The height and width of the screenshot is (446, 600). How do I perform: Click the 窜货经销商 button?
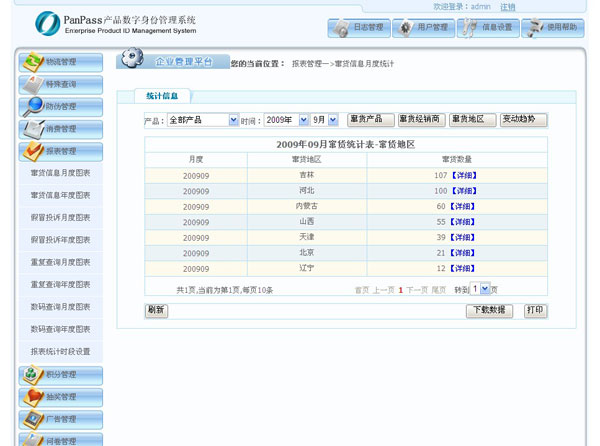coord(420,120)
